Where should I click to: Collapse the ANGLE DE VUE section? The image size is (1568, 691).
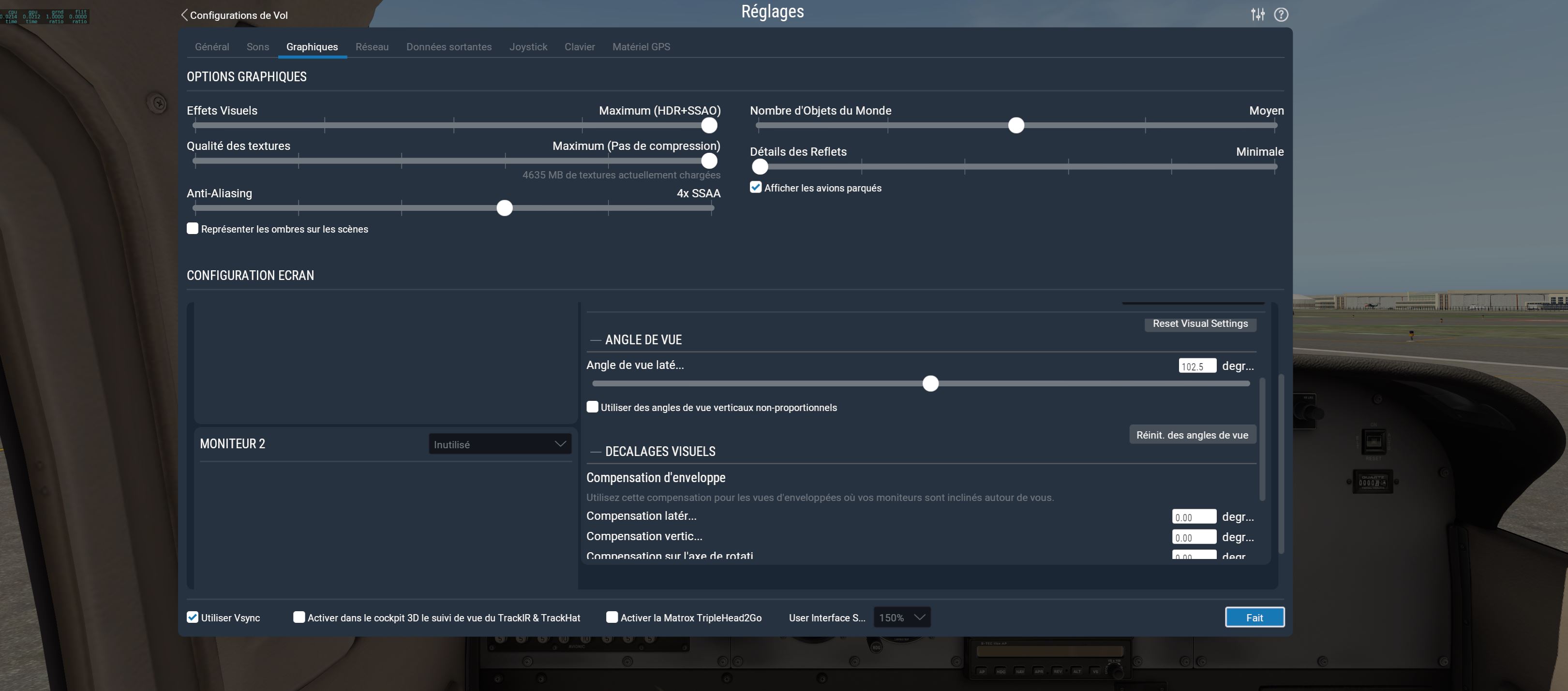click(596, 340)
